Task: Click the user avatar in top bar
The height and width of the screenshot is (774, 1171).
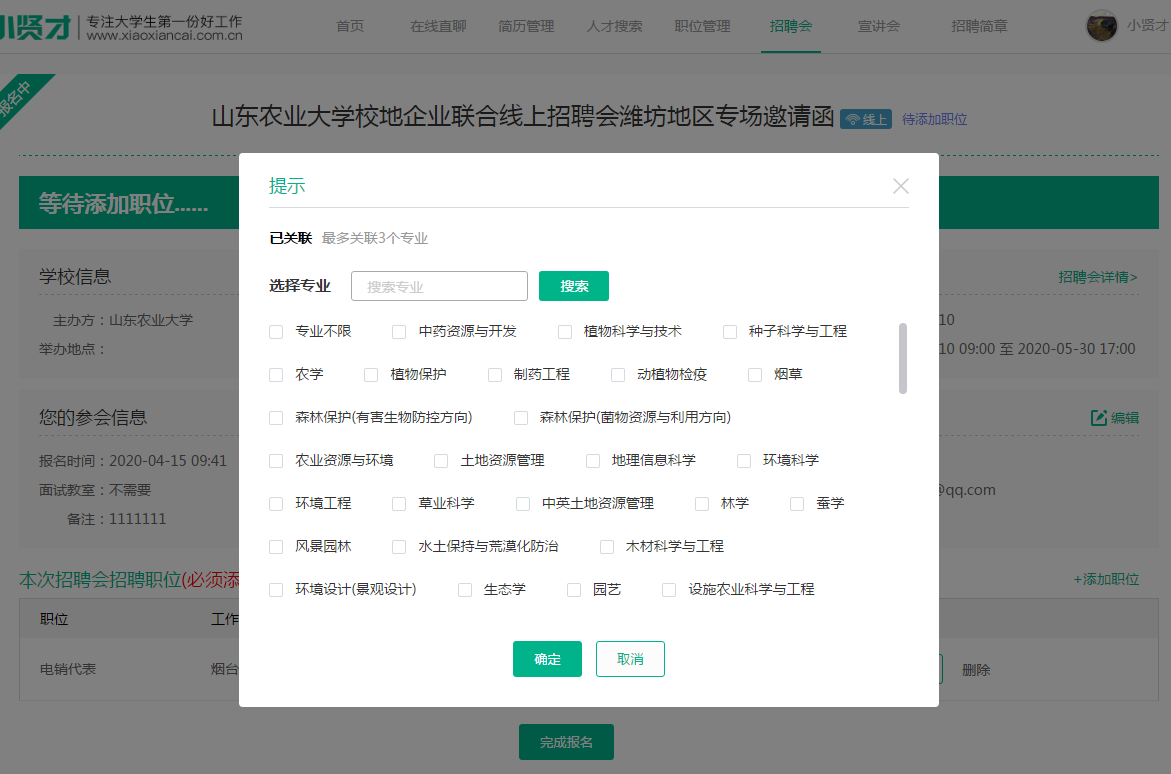Action: pos(1101,26)
